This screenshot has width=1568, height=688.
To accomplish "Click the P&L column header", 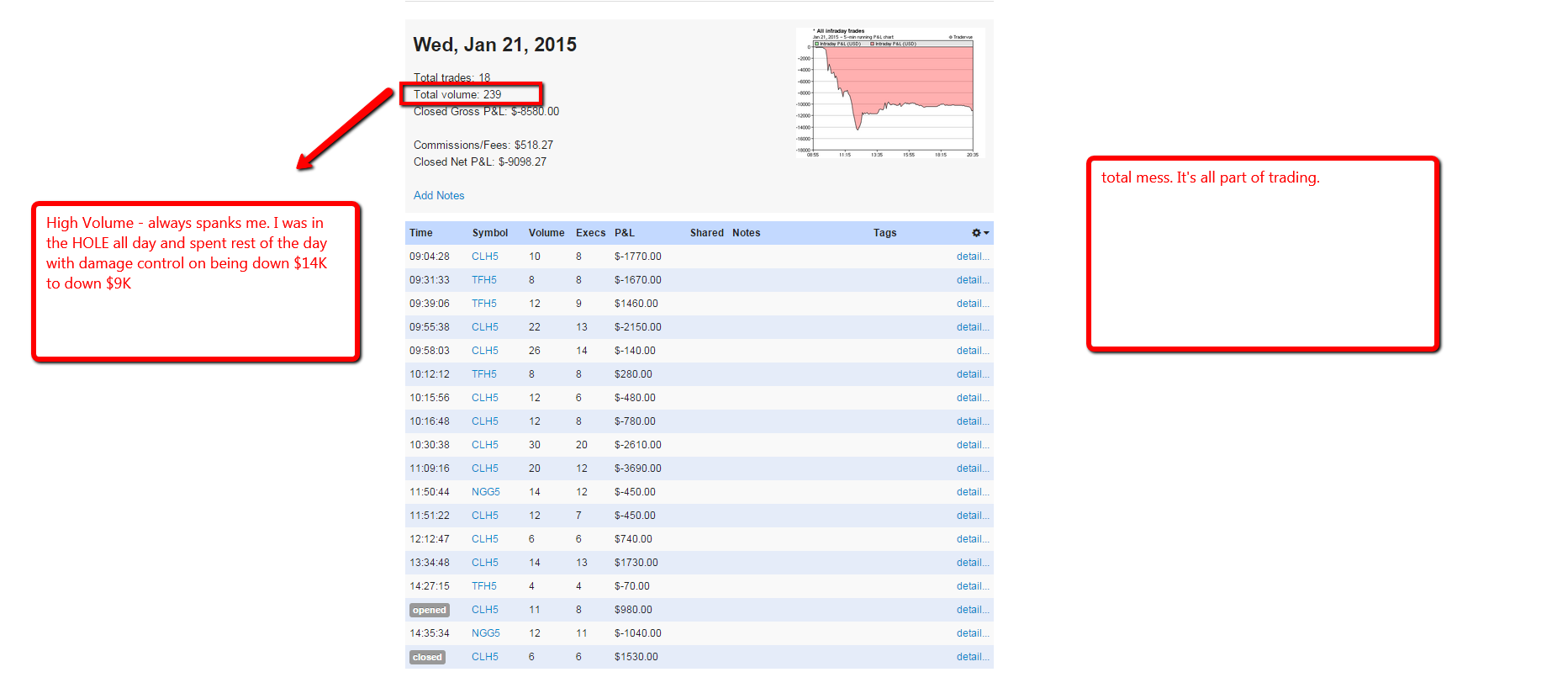I will (625, 233).
